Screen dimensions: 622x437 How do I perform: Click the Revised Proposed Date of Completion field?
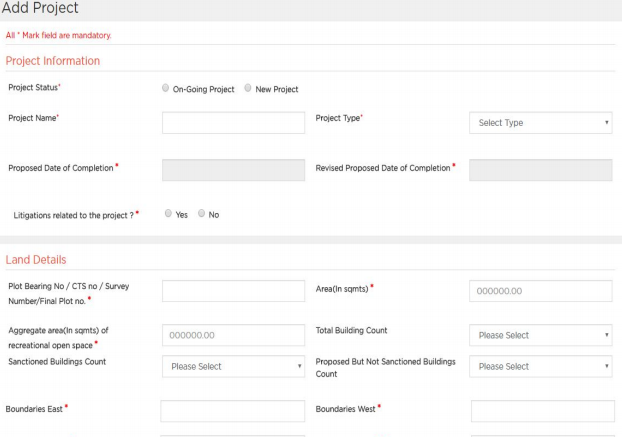540,170
